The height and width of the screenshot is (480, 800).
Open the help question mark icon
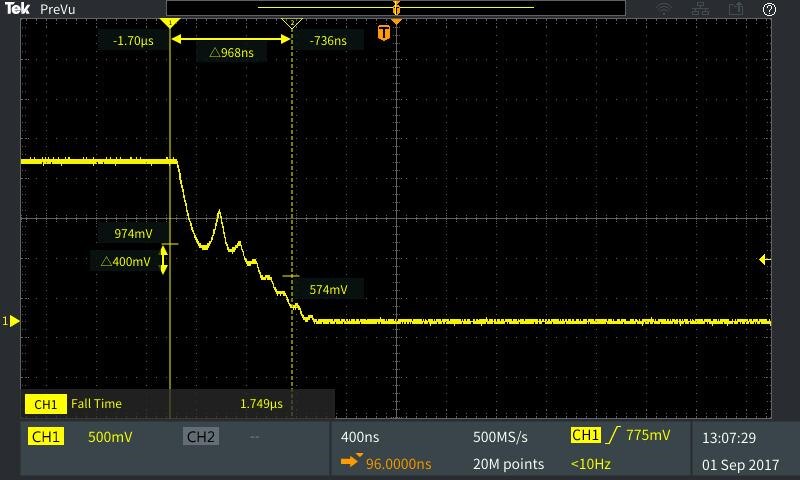tap(769, 9)
